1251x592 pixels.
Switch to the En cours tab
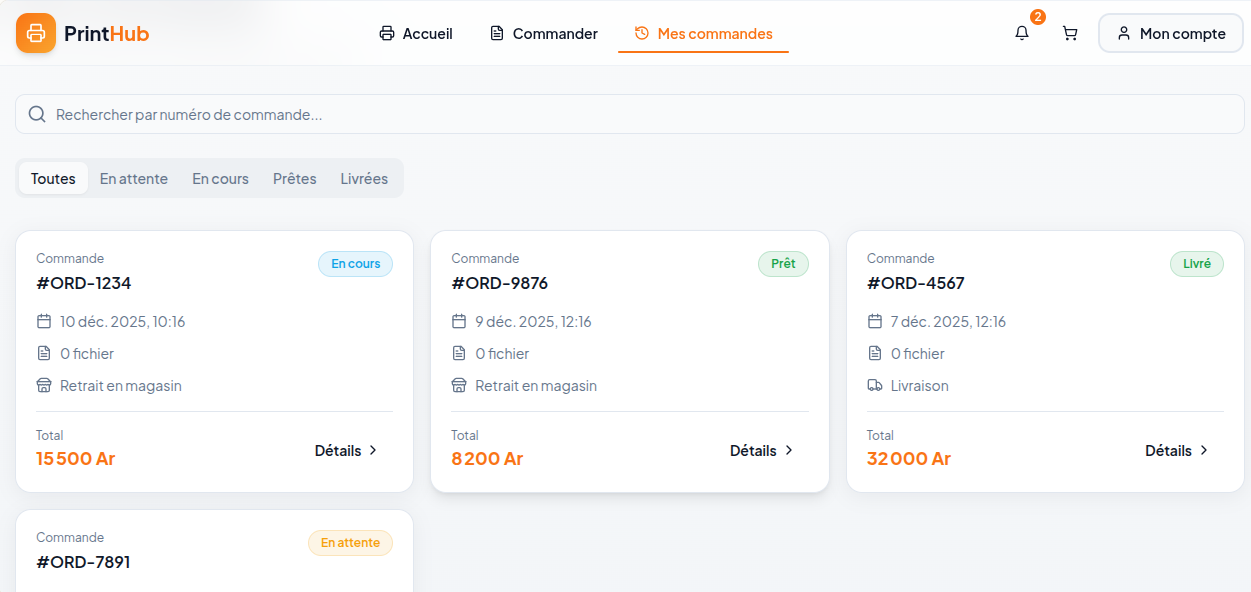[x=220, y=179]
